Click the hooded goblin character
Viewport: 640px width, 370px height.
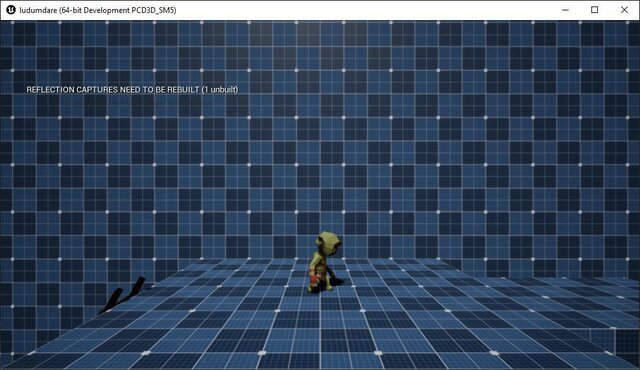[325, 262]
